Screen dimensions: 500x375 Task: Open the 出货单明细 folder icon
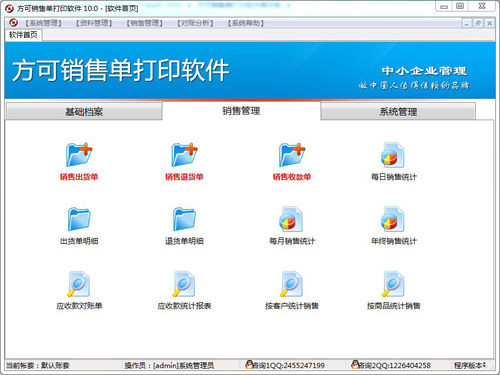[x=79, y=219]
